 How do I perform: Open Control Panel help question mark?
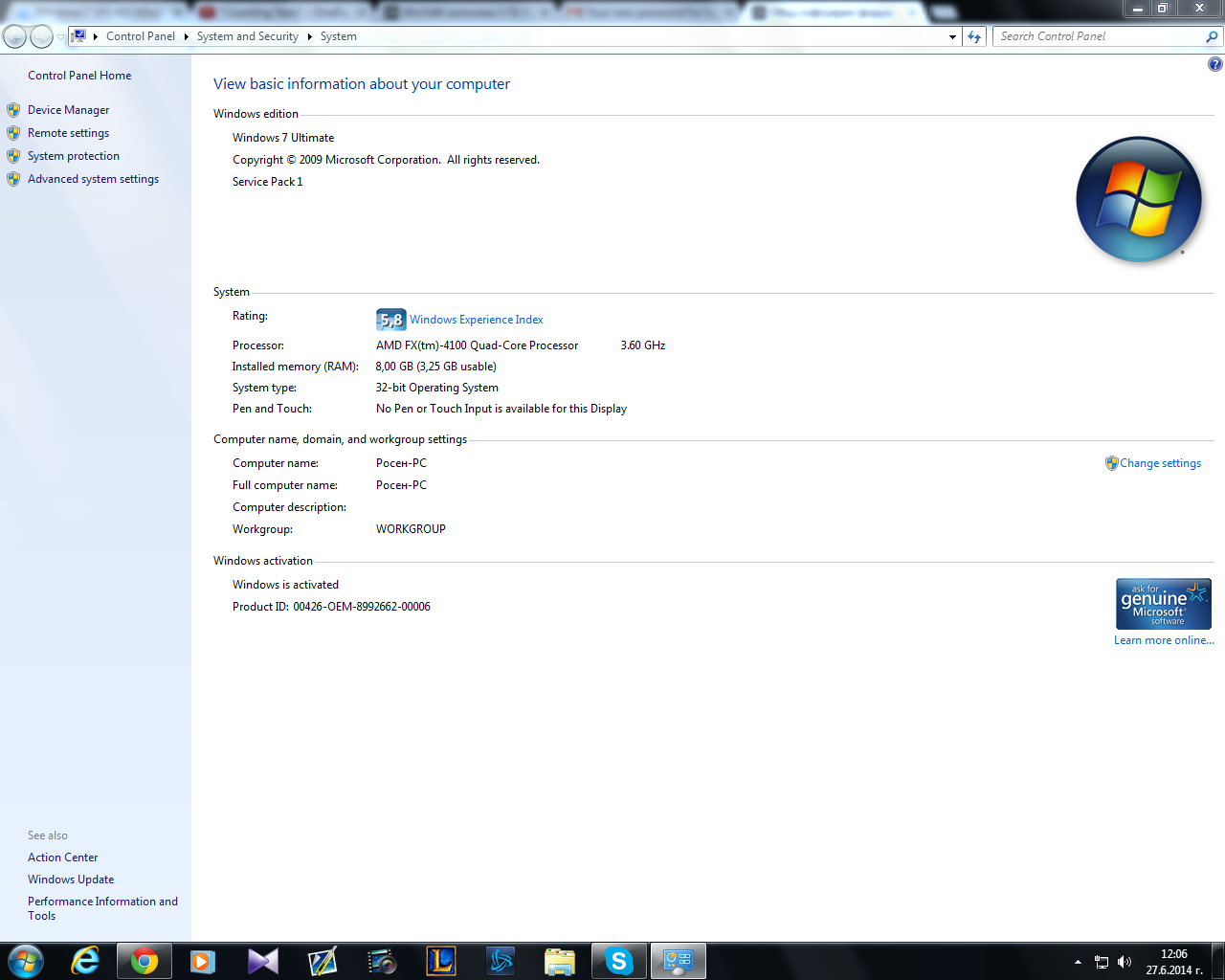click(1214, 64)
